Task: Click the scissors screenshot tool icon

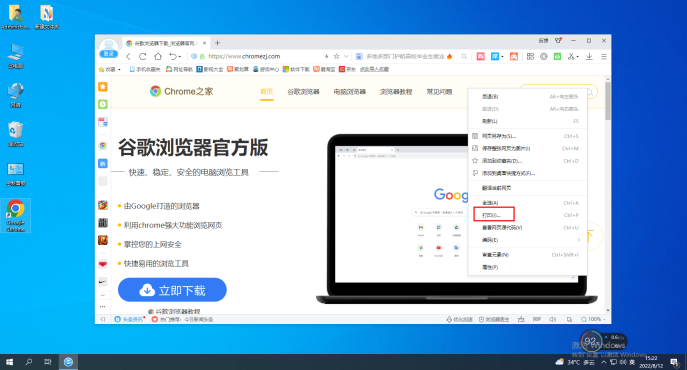Action: (x=571, y=56)
